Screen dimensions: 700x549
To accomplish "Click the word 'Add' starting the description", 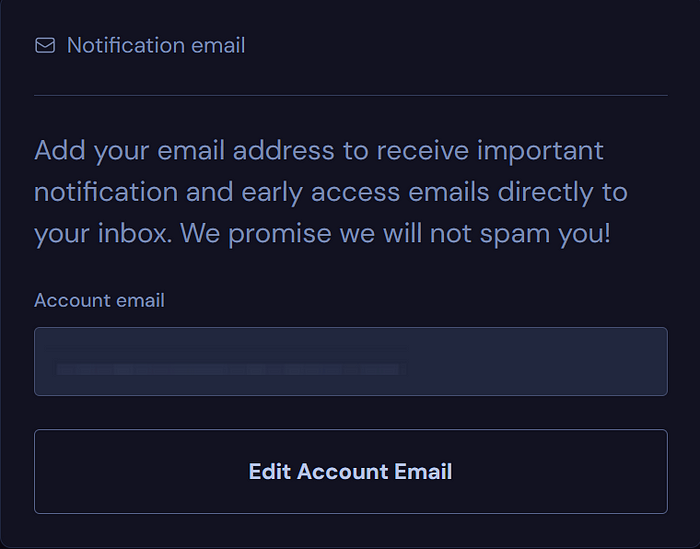I will click(x=60, y=150).
